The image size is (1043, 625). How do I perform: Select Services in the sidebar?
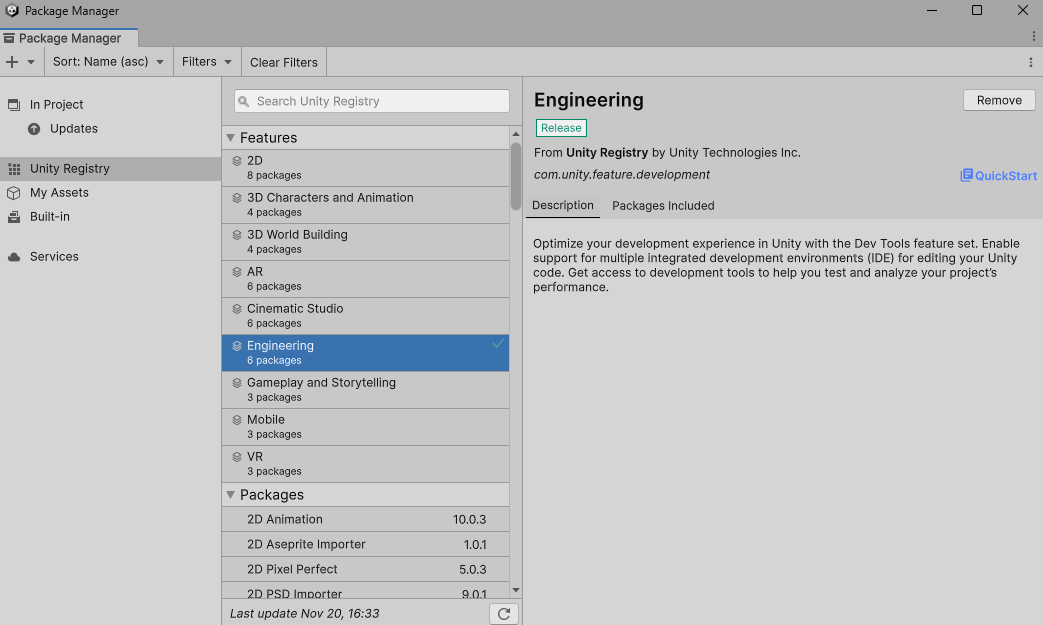pyautogui.click(x=110, y=257)
